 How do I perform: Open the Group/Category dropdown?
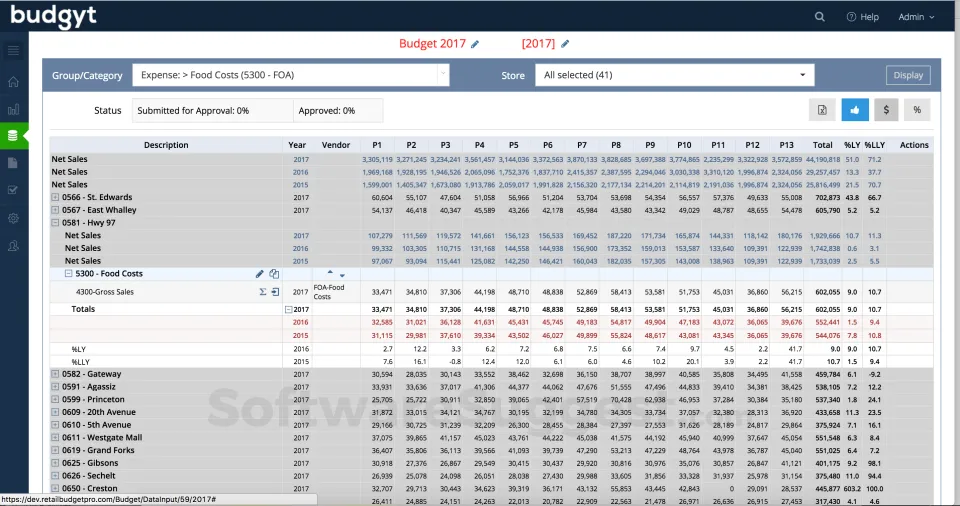[x=291, y=75]
